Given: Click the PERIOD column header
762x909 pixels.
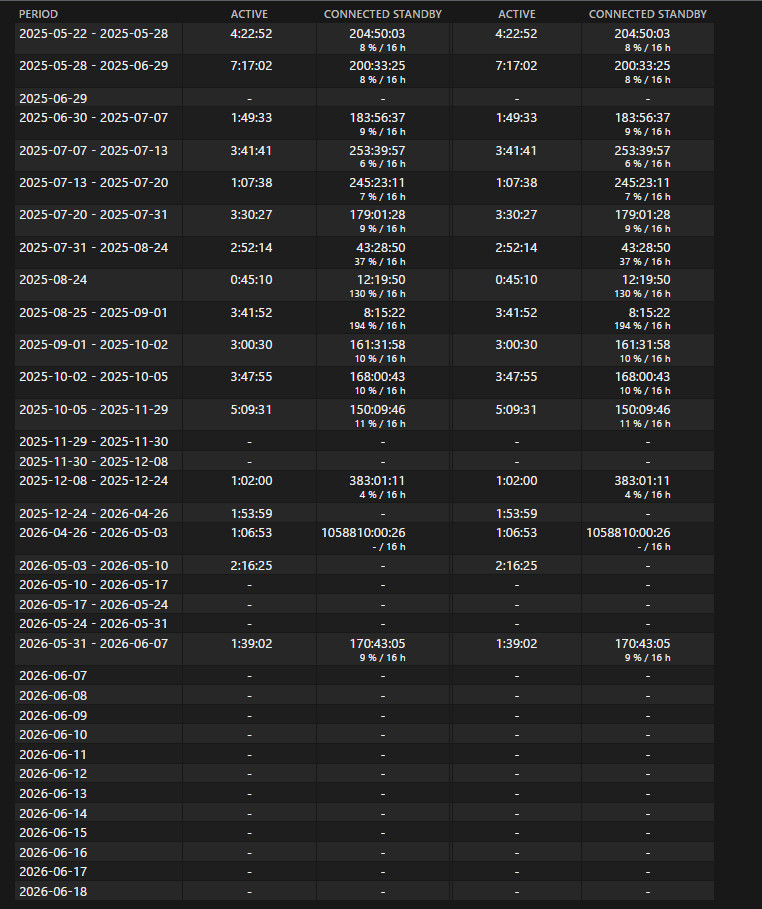Looking at the screenshot, I should coord(38,14).
